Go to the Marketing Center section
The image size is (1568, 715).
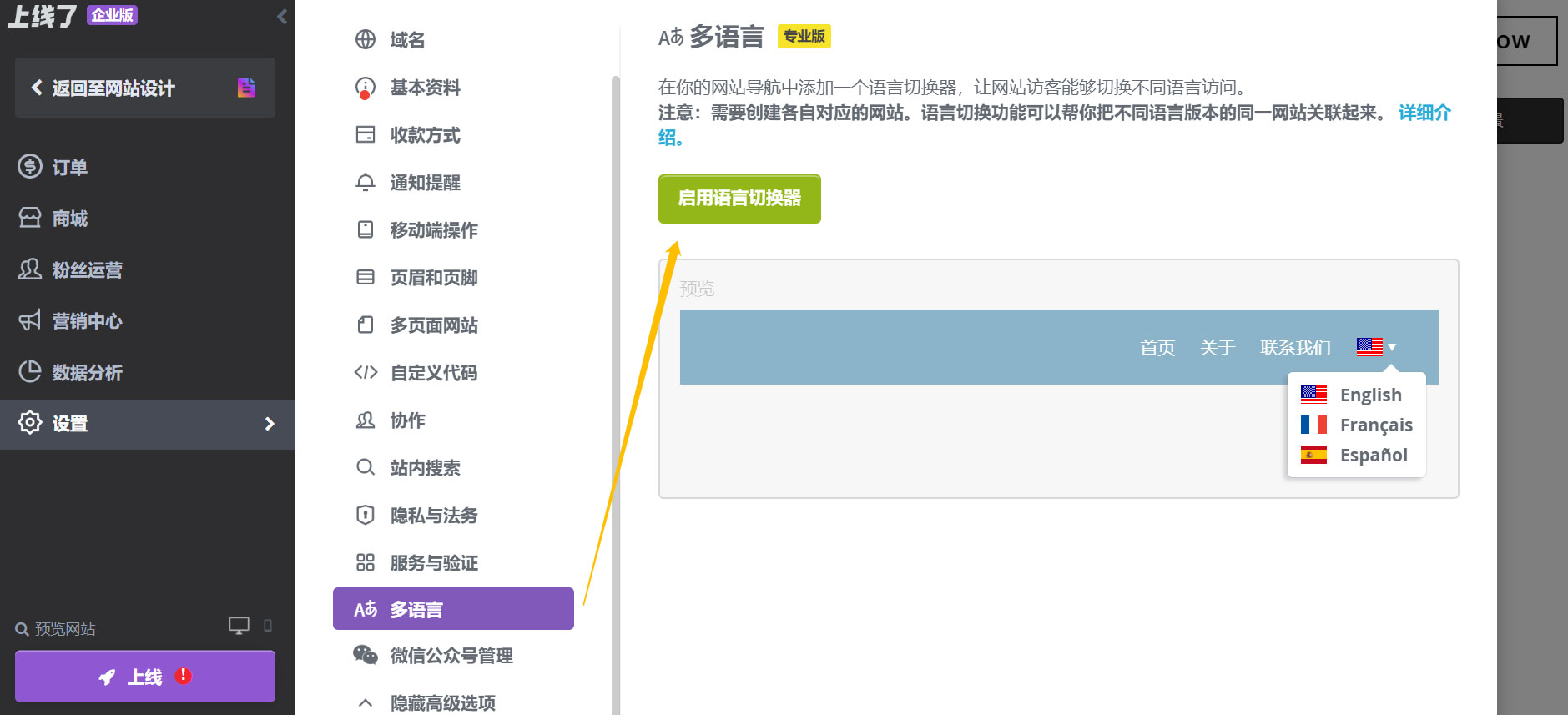[x=86, y=321]
